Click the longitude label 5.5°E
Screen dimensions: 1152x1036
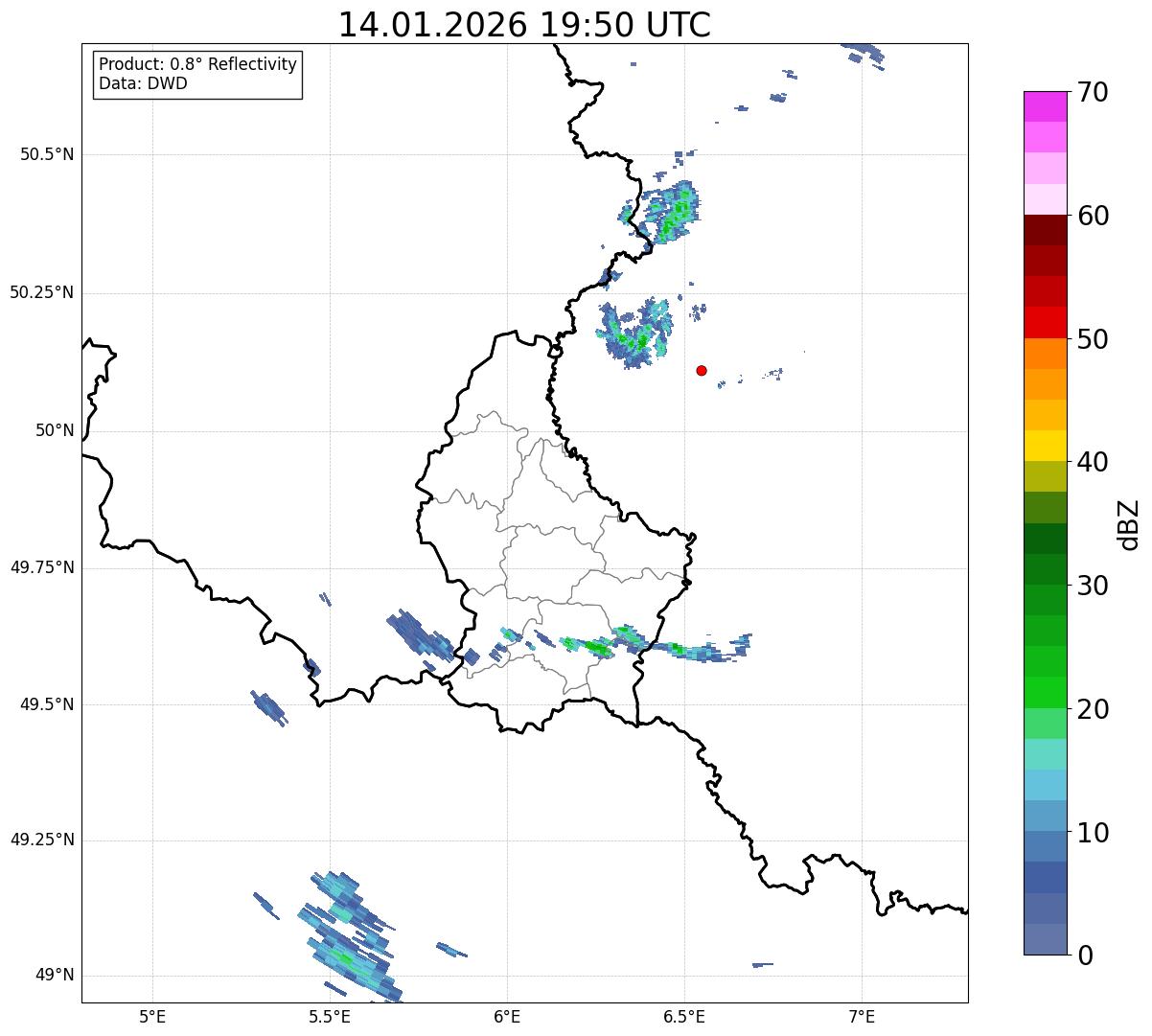click(x=331, y=1017)
